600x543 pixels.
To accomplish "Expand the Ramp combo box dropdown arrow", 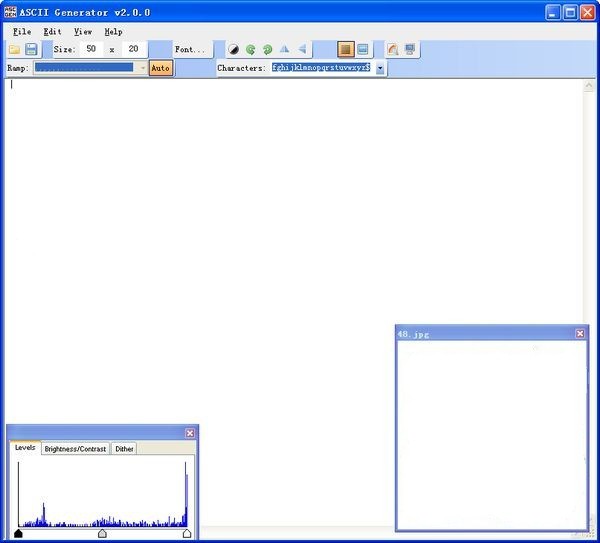I will click(142, 68).
